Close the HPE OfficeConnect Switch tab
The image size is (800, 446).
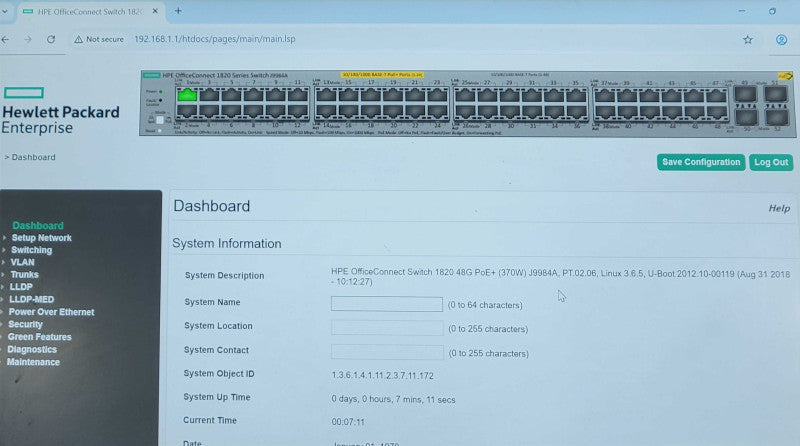coord(155,11)
